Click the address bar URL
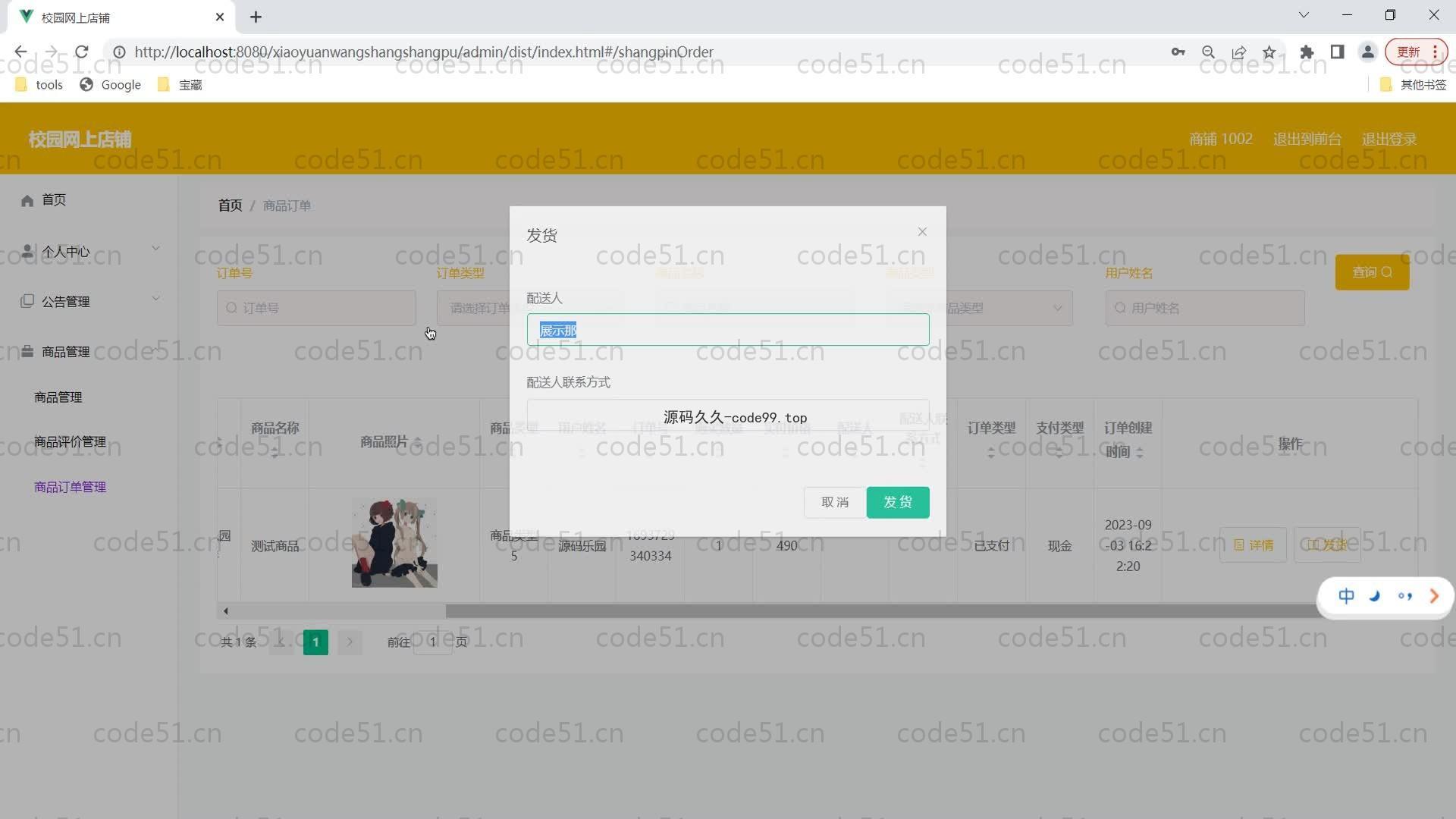This screenshot has width=1456, height=819. click(424, 52)
